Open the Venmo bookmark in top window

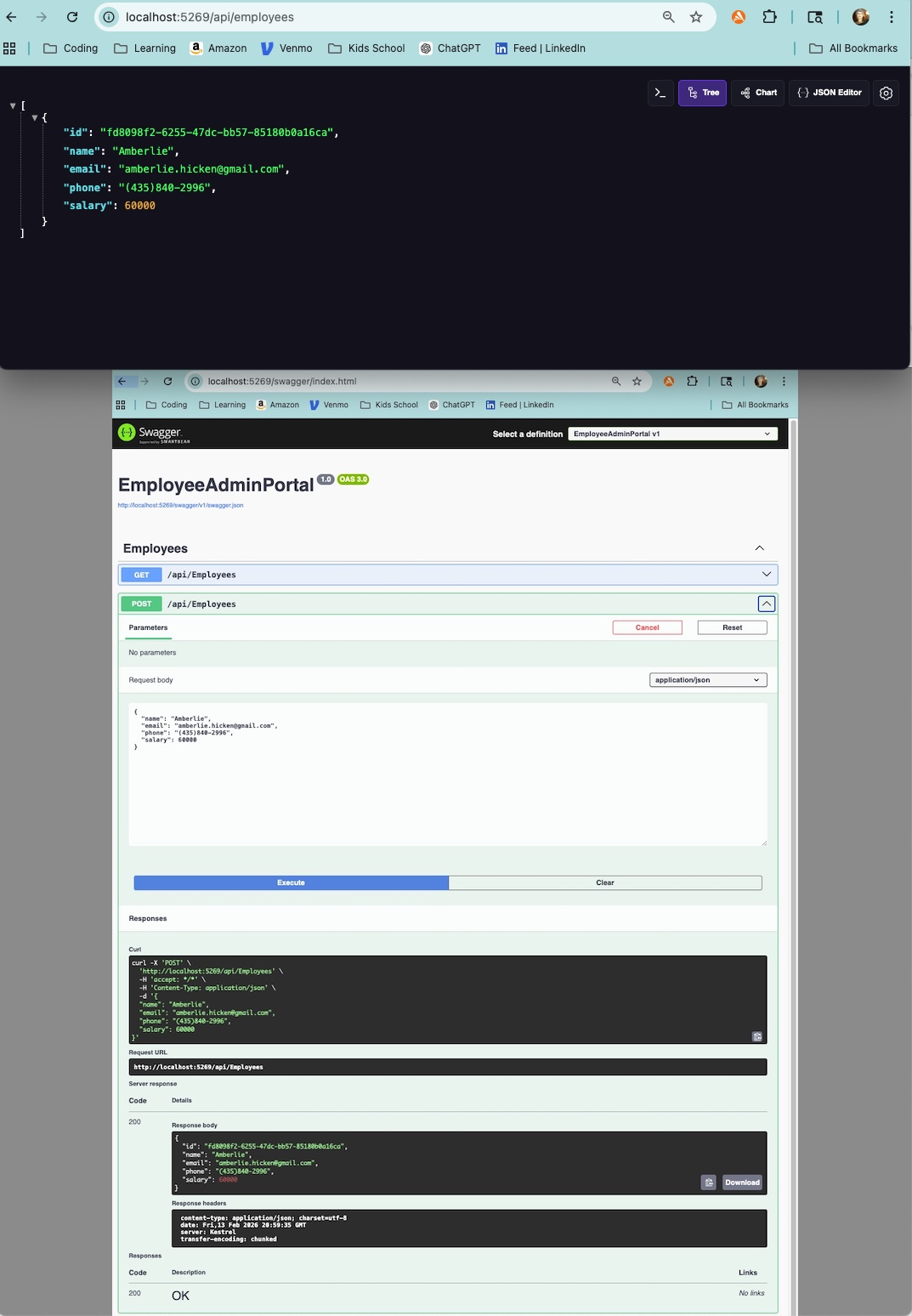286,48
